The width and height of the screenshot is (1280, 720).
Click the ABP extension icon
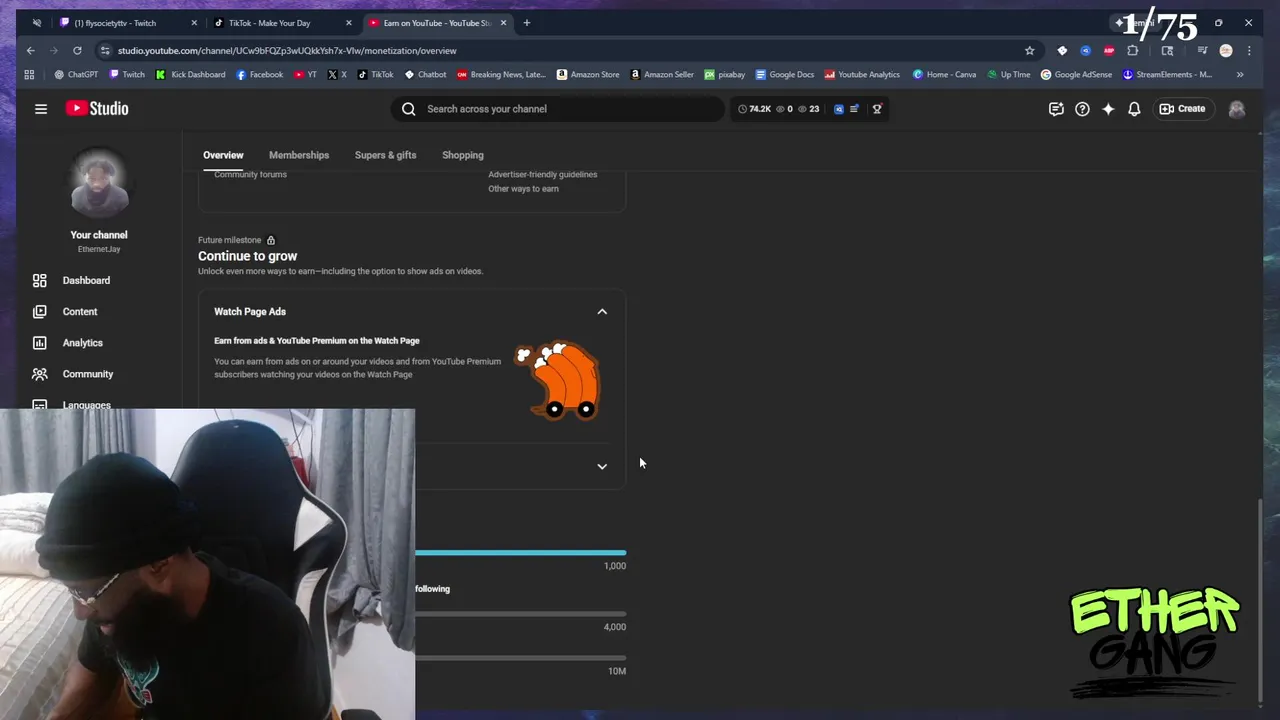pos(1109,50)
